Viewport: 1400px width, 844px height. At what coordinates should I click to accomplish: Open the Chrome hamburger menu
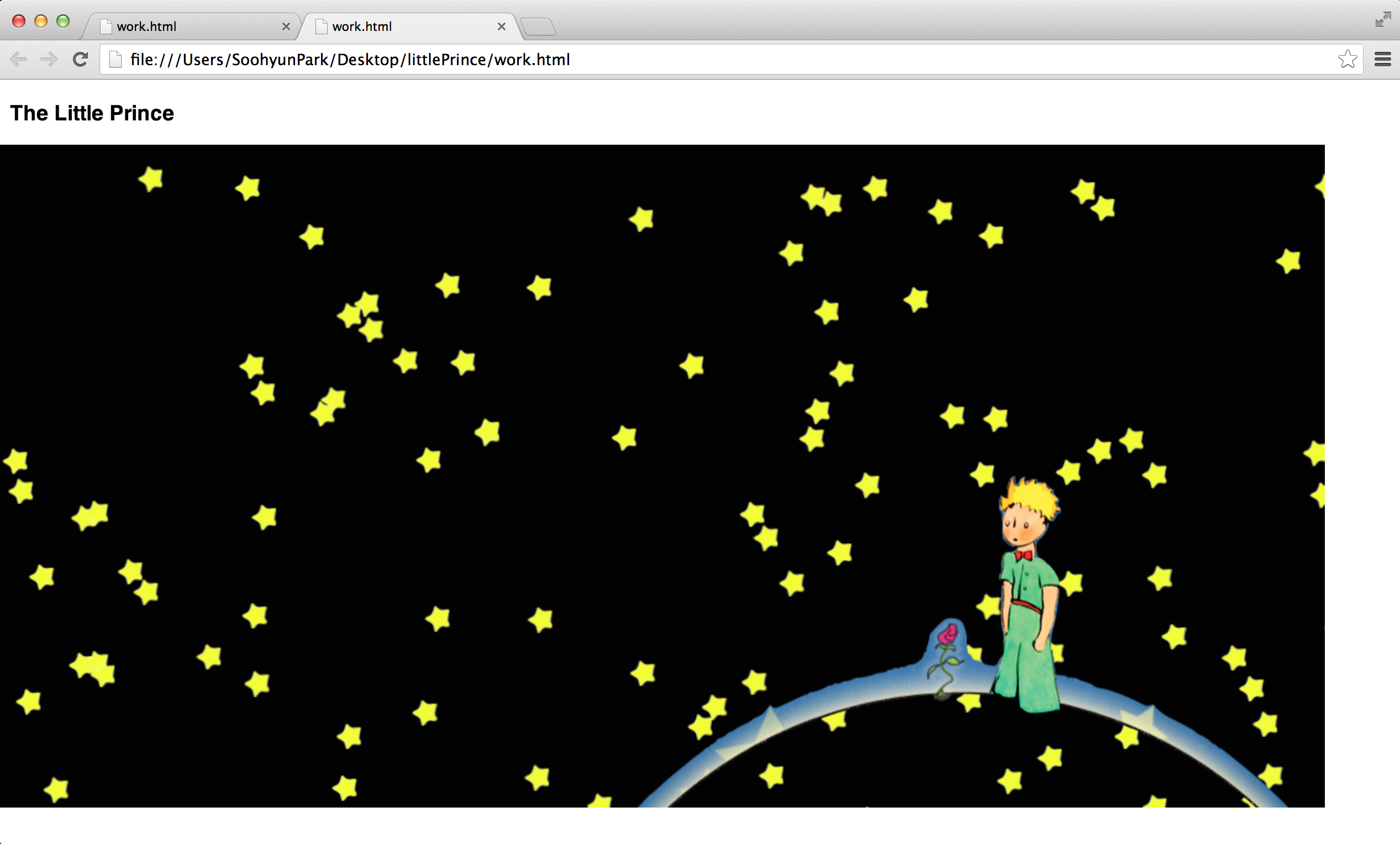[1382, 59]
